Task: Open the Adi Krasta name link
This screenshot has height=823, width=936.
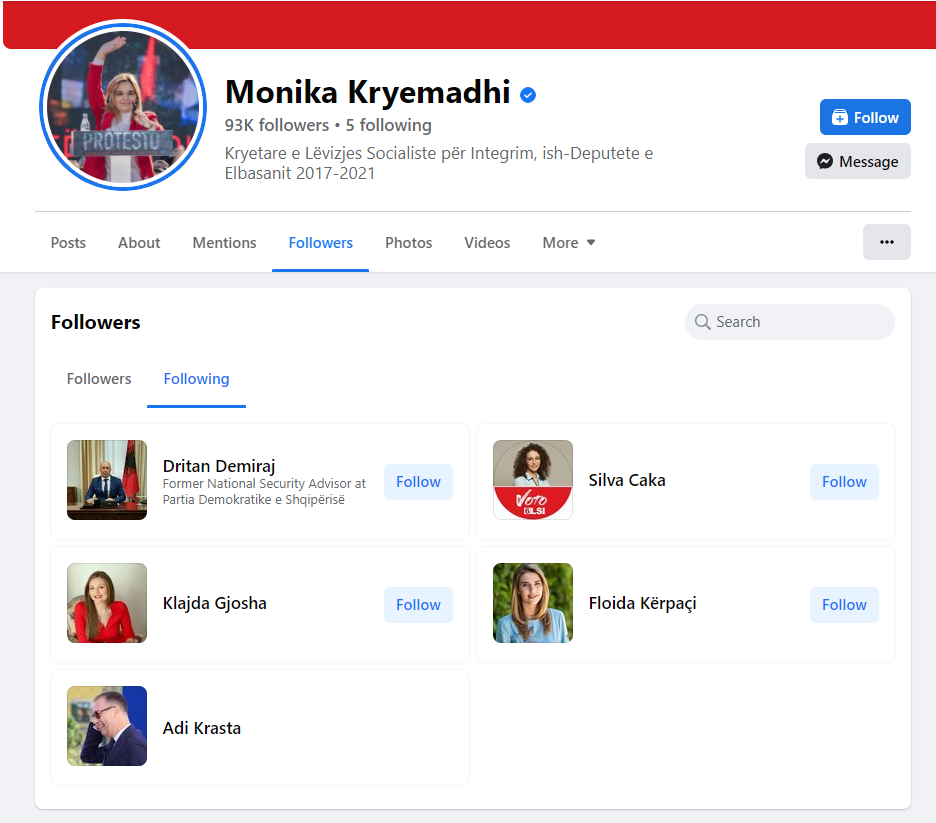Action: click(202, 728)
